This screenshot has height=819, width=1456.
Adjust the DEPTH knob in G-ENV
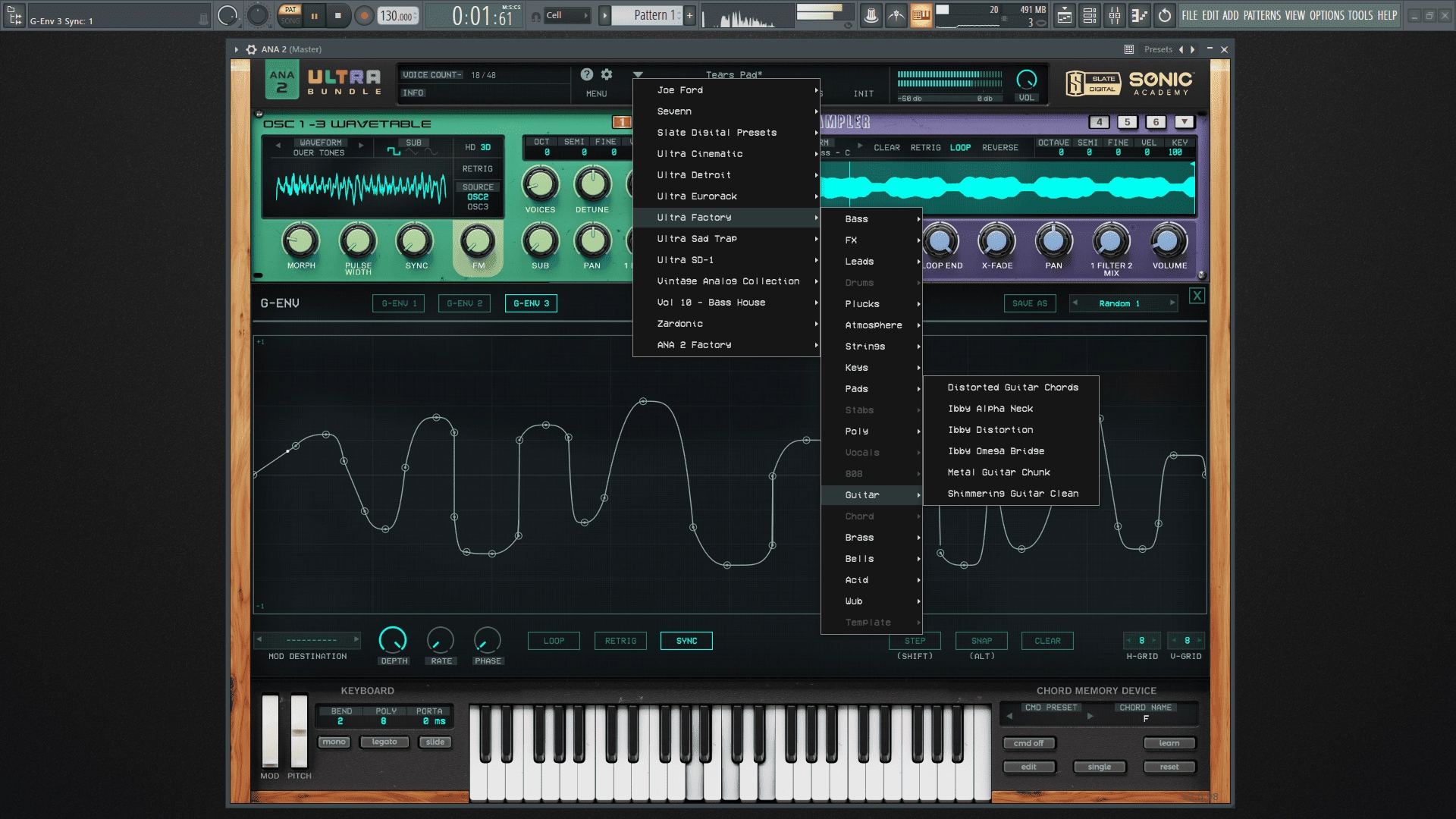pyautogui.click(x=393, y=641)
